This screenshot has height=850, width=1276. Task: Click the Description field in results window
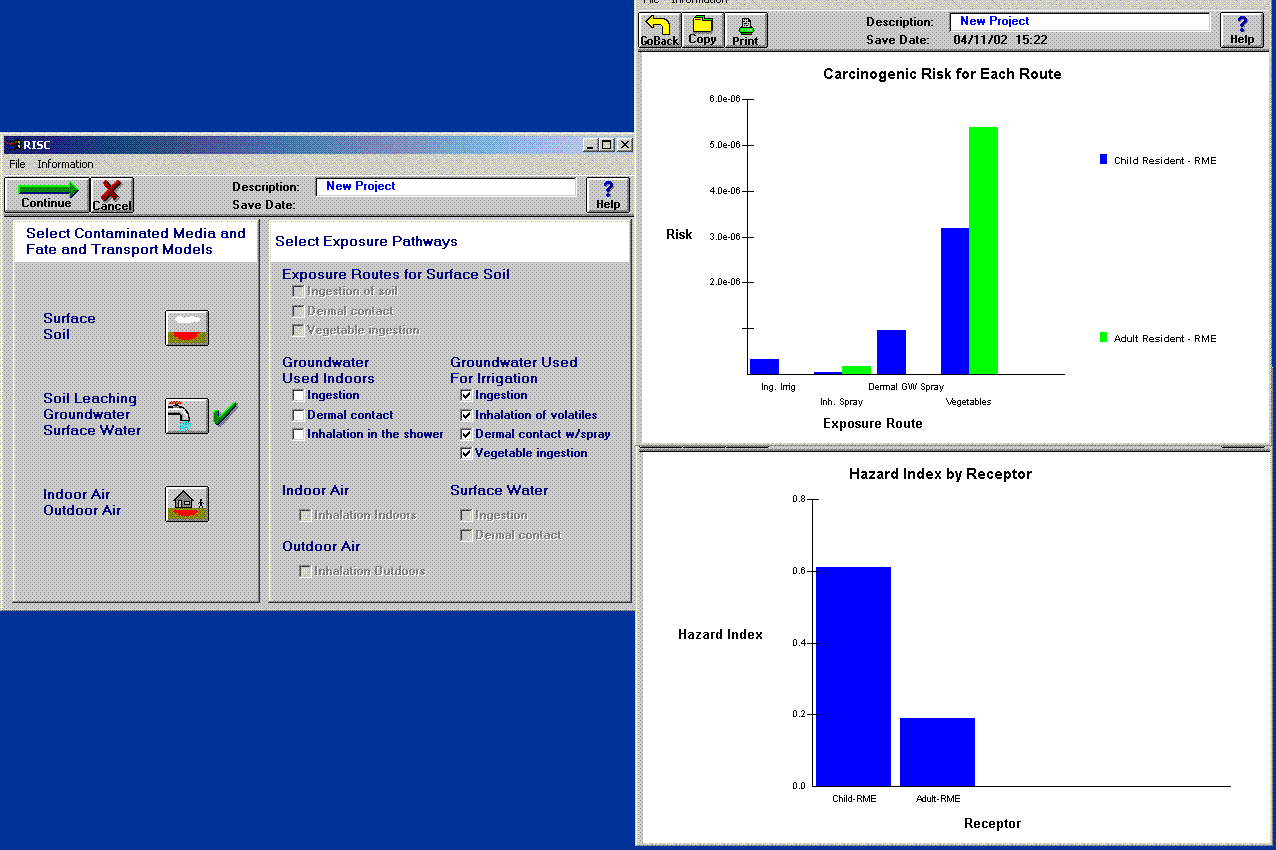click(x=1080, y=22)
